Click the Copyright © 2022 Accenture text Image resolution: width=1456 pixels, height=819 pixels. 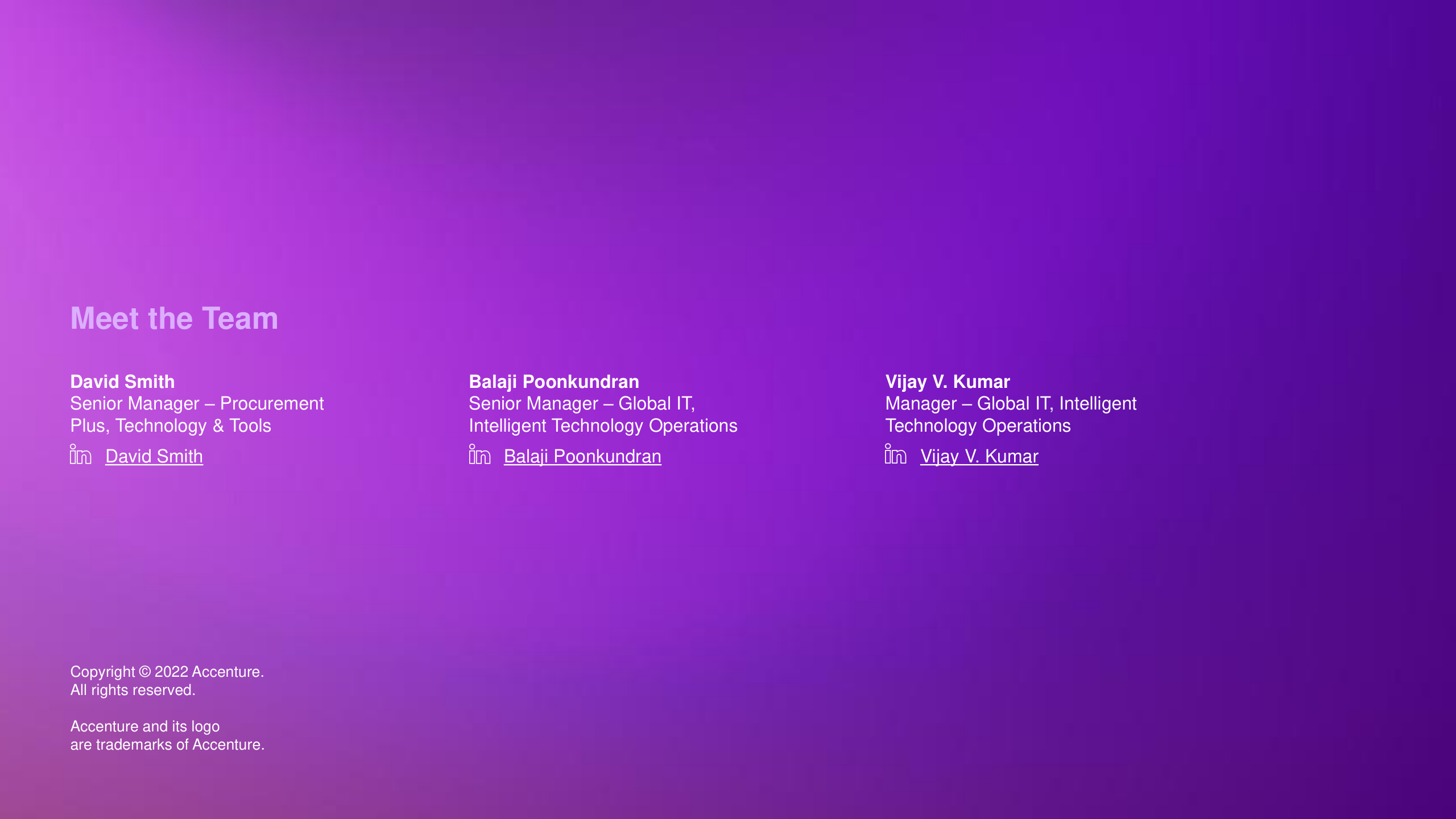click(x=167, y=672)
